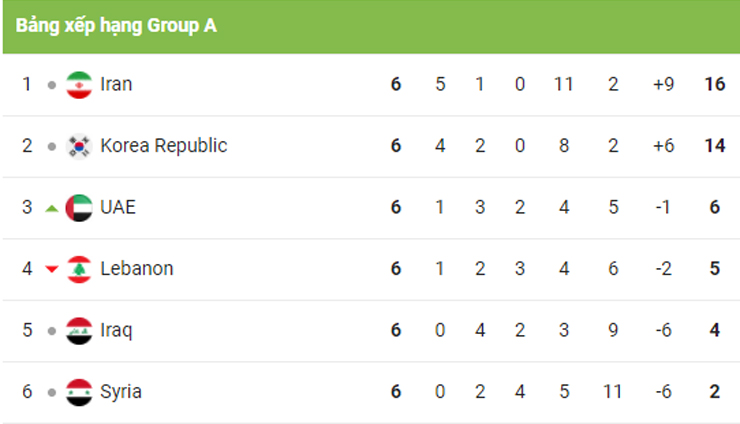The image size is (740, 424).
Task: Click Iran's +9 goal difference
Action: point(663,85)
